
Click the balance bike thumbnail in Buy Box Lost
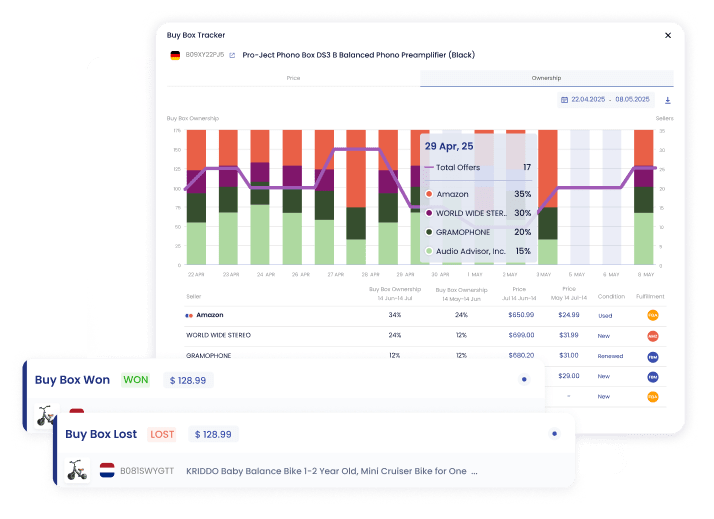(77, 470)
